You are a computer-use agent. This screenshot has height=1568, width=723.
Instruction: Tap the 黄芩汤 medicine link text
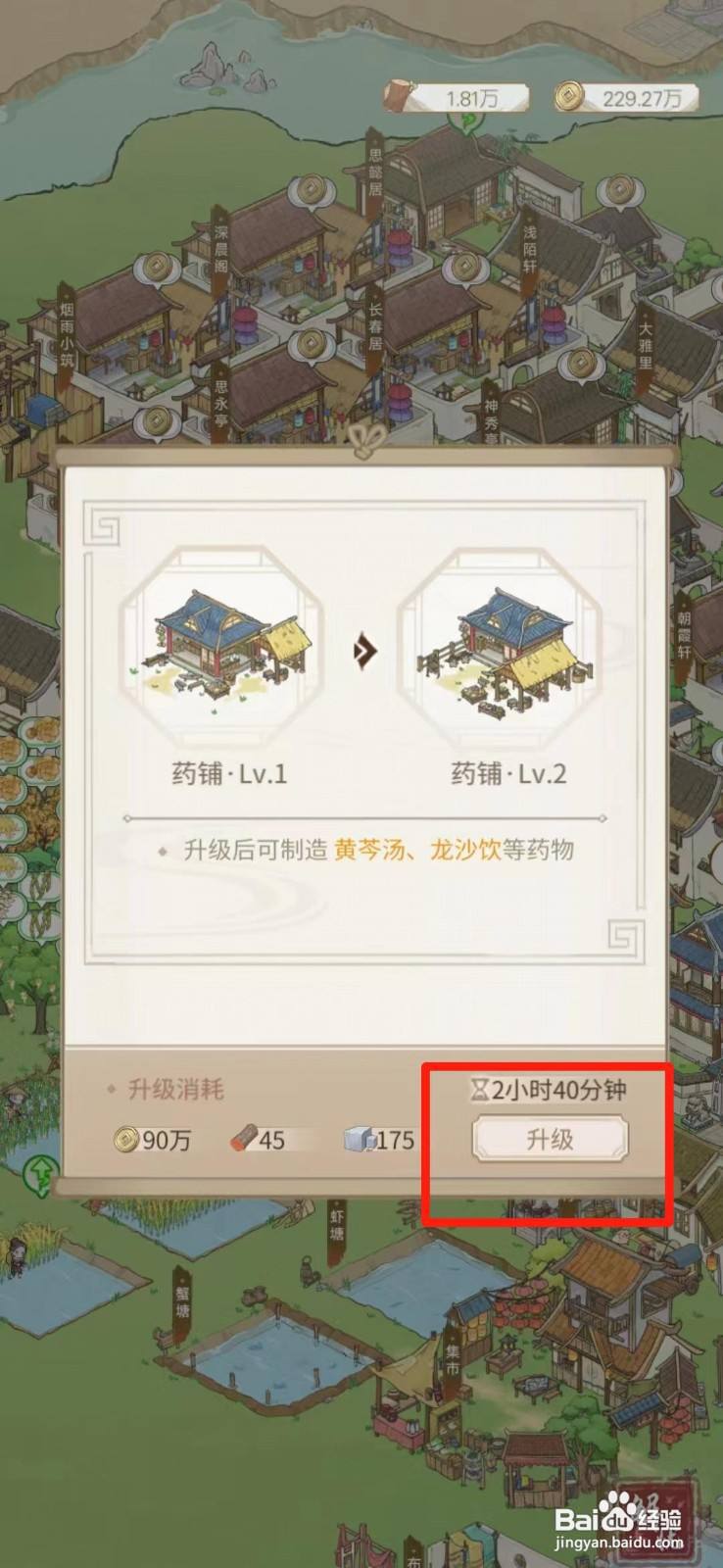(x=368, y=850)
